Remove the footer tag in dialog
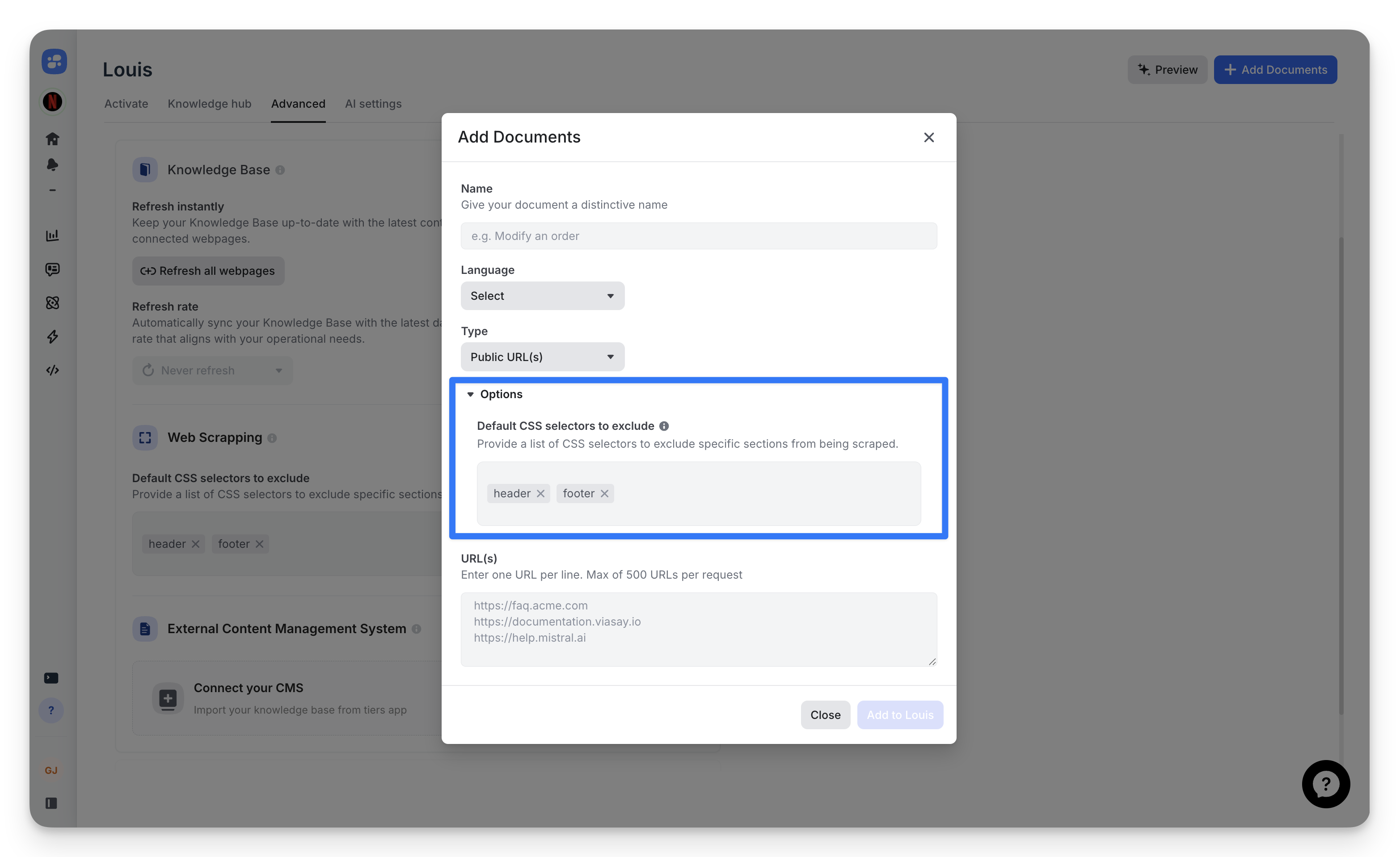The height and width of the screenshot is (857, 1400). (604, 494)
